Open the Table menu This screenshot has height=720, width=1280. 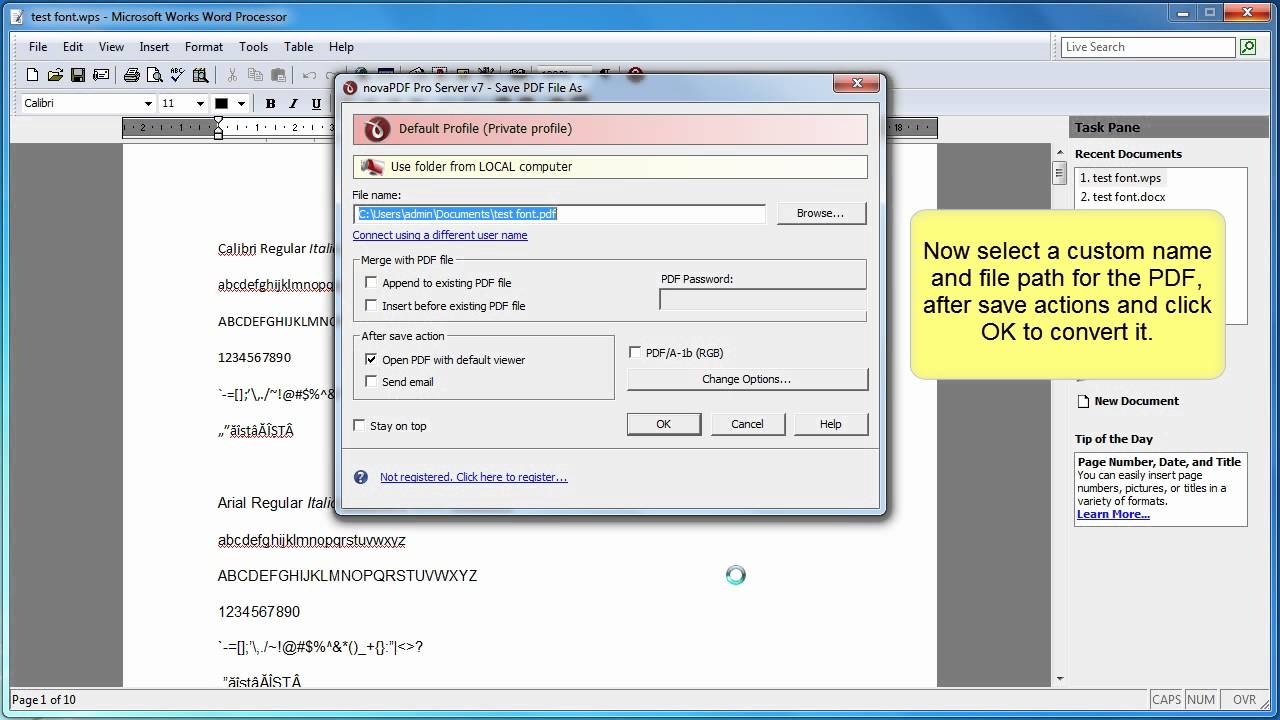(x=298, y=47)
